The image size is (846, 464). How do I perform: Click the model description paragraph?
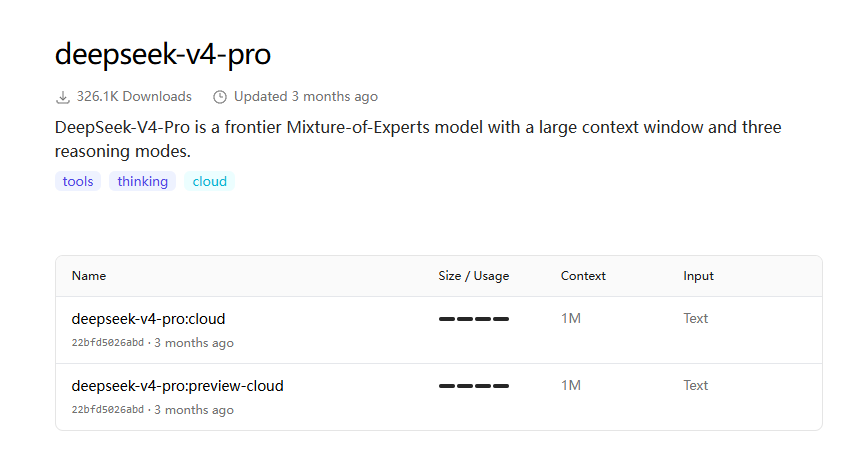point(418,139)
